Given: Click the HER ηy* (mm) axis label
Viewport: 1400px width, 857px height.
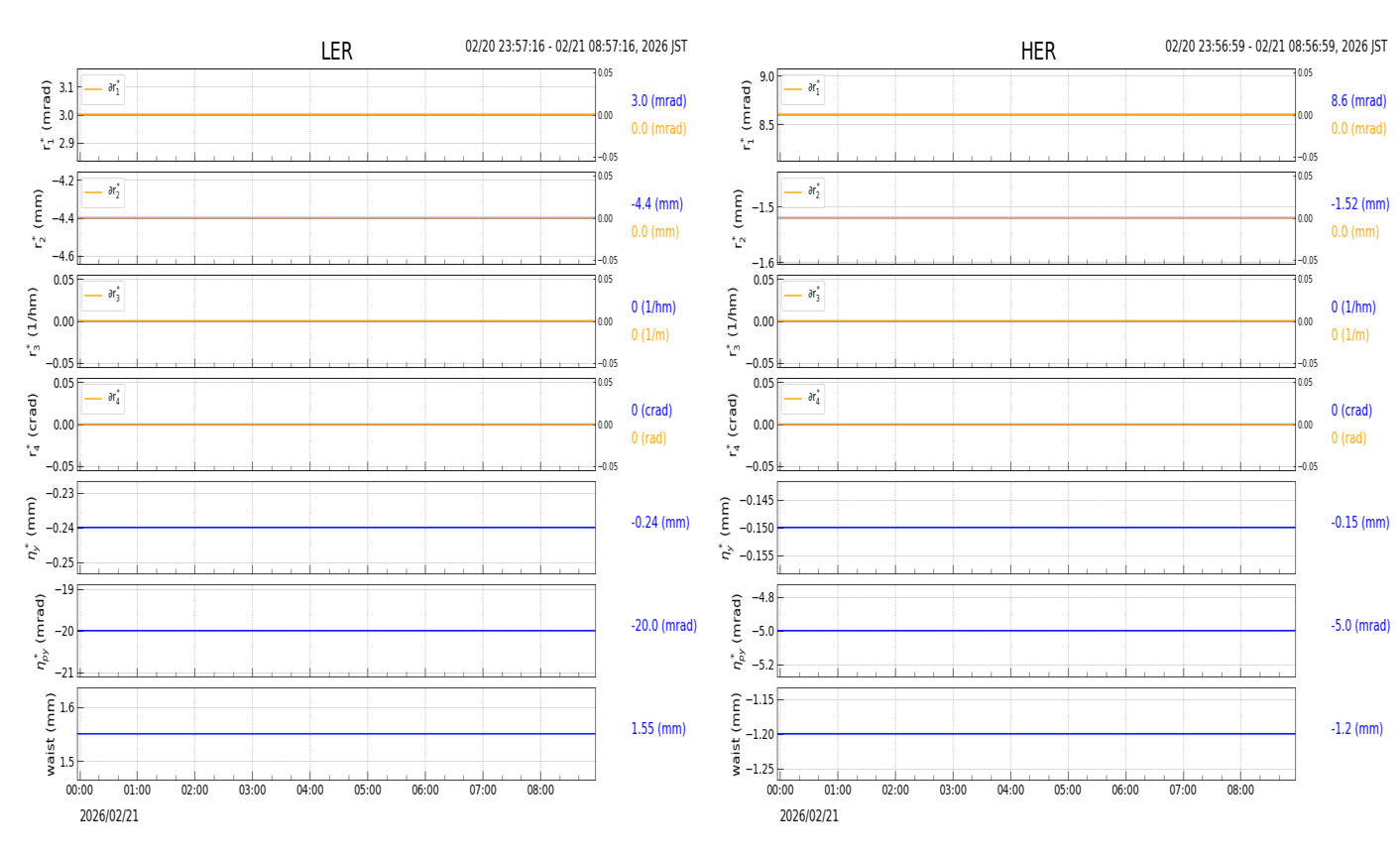Looking at the screenshot, I should coord(727,528).
